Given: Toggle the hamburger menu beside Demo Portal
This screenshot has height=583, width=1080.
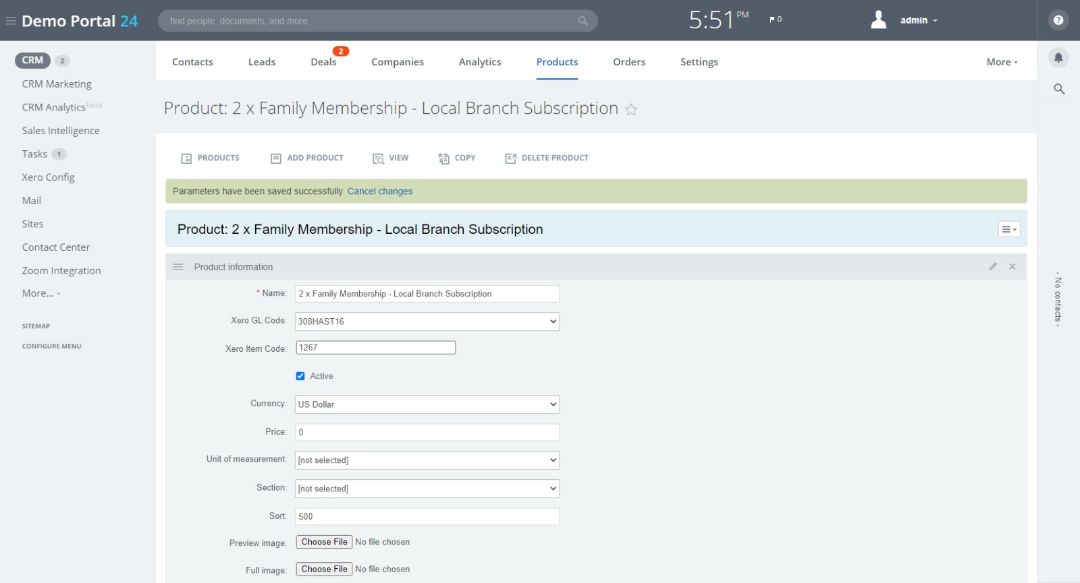Looking at the screenshot, I should (x=11, y=21).
